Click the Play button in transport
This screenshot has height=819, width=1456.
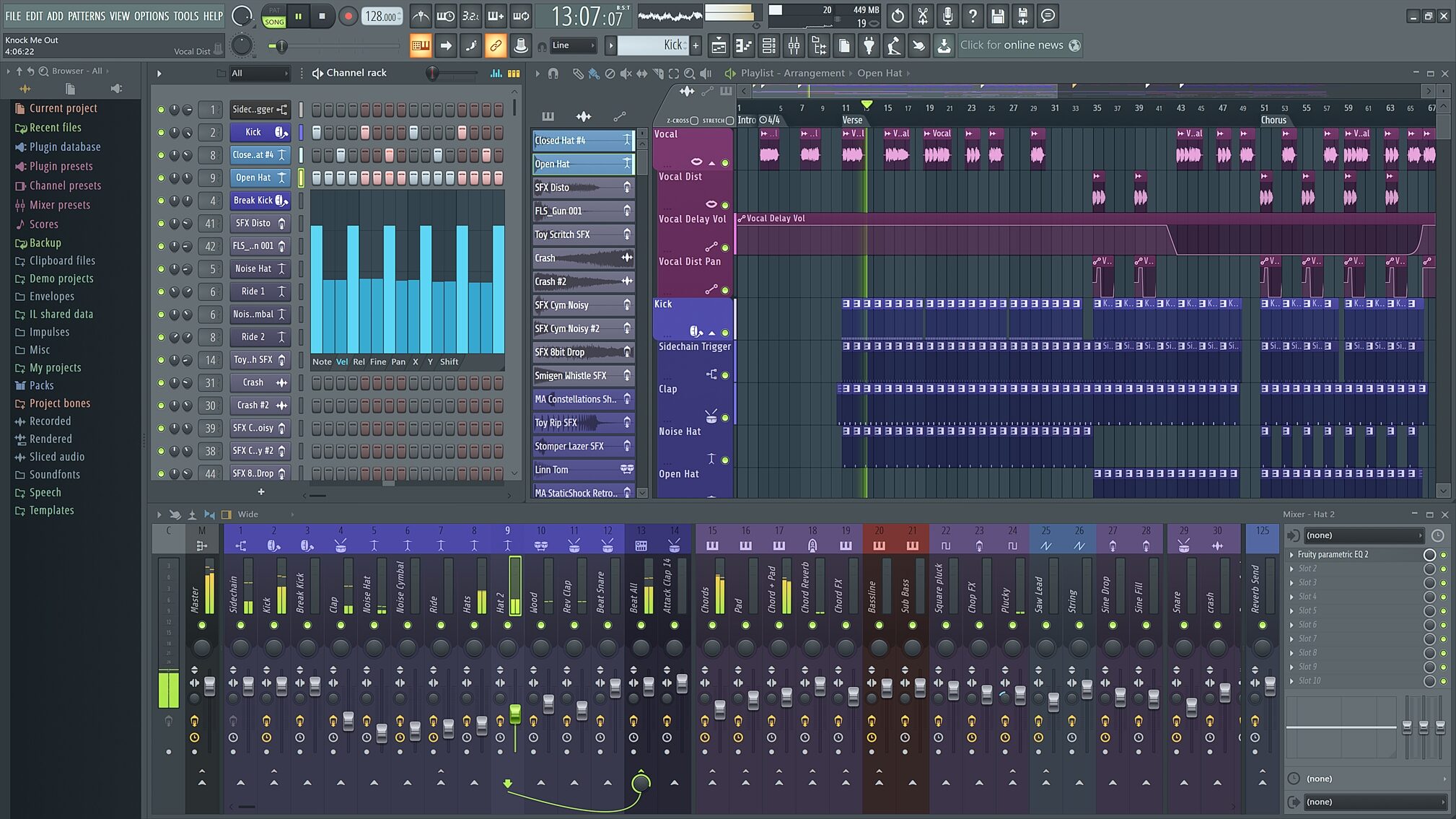[297, 16]
